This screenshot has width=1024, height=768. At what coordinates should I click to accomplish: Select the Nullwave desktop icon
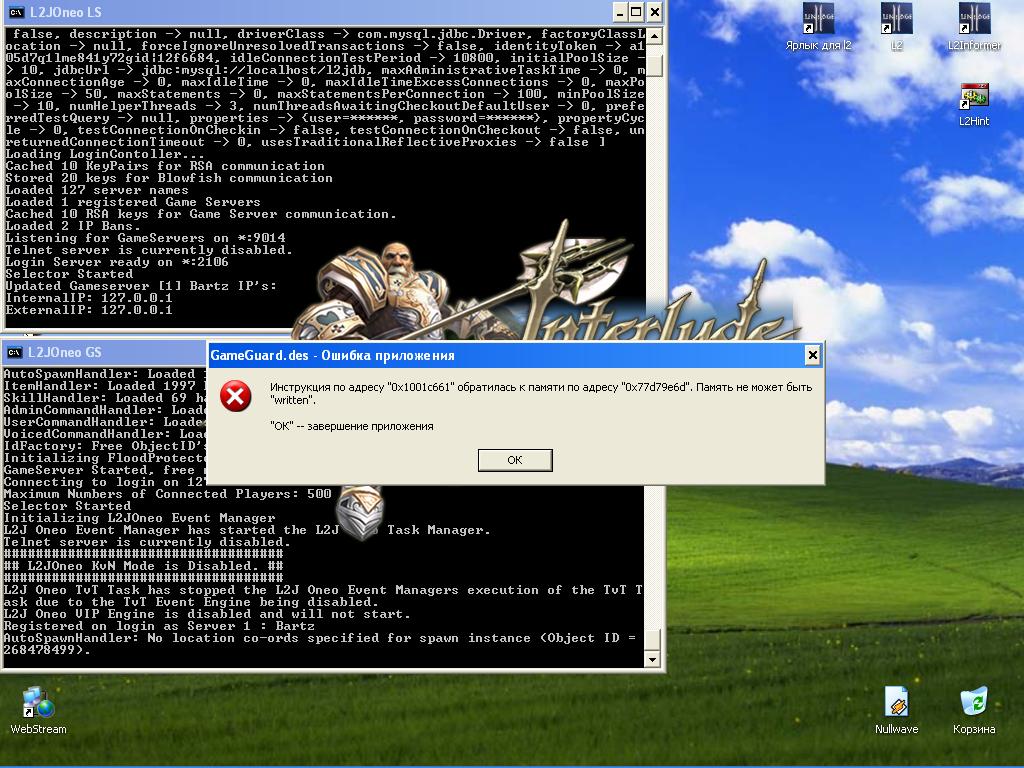point(896,711)
